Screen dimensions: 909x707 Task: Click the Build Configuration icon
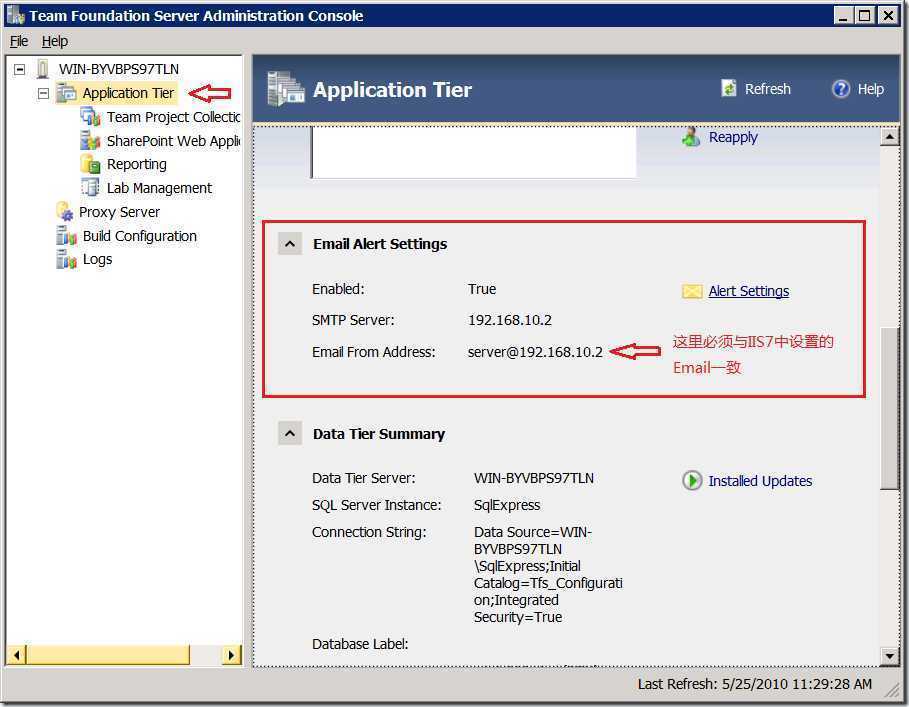tap(67, 236)
